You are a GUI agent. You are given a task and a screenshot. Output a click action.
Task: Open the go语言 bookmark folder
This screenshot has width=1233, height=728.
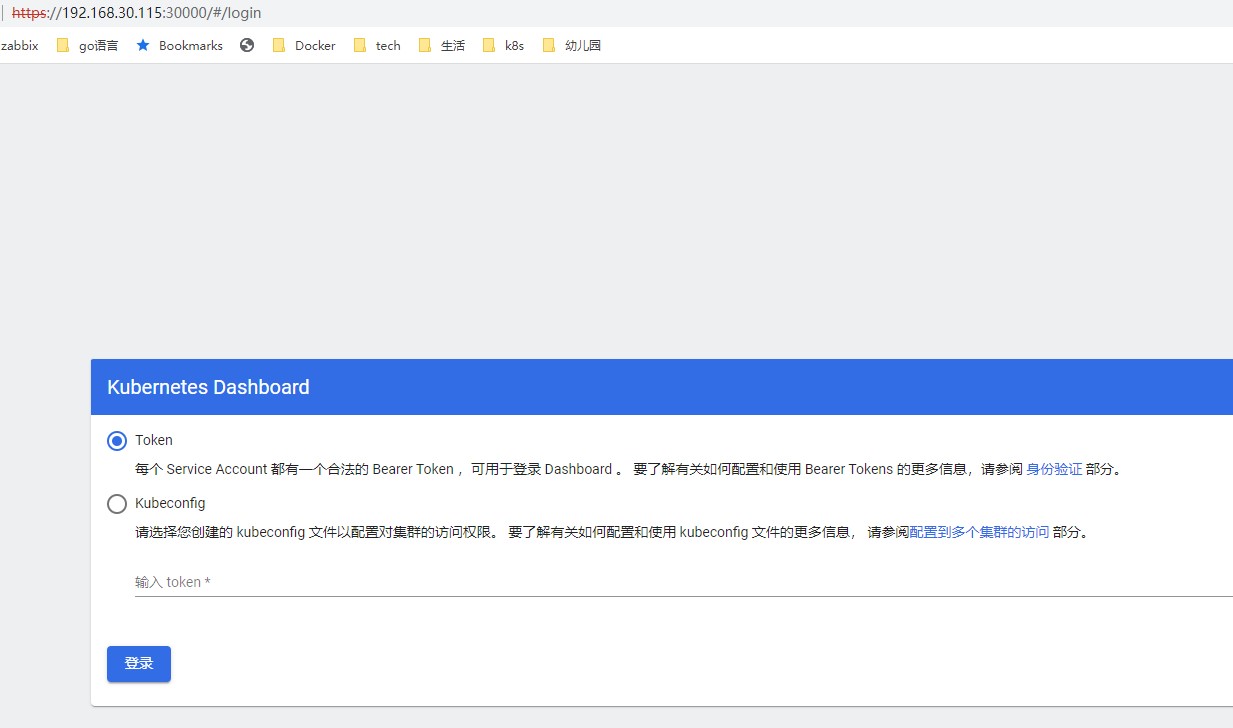point(87,45)
